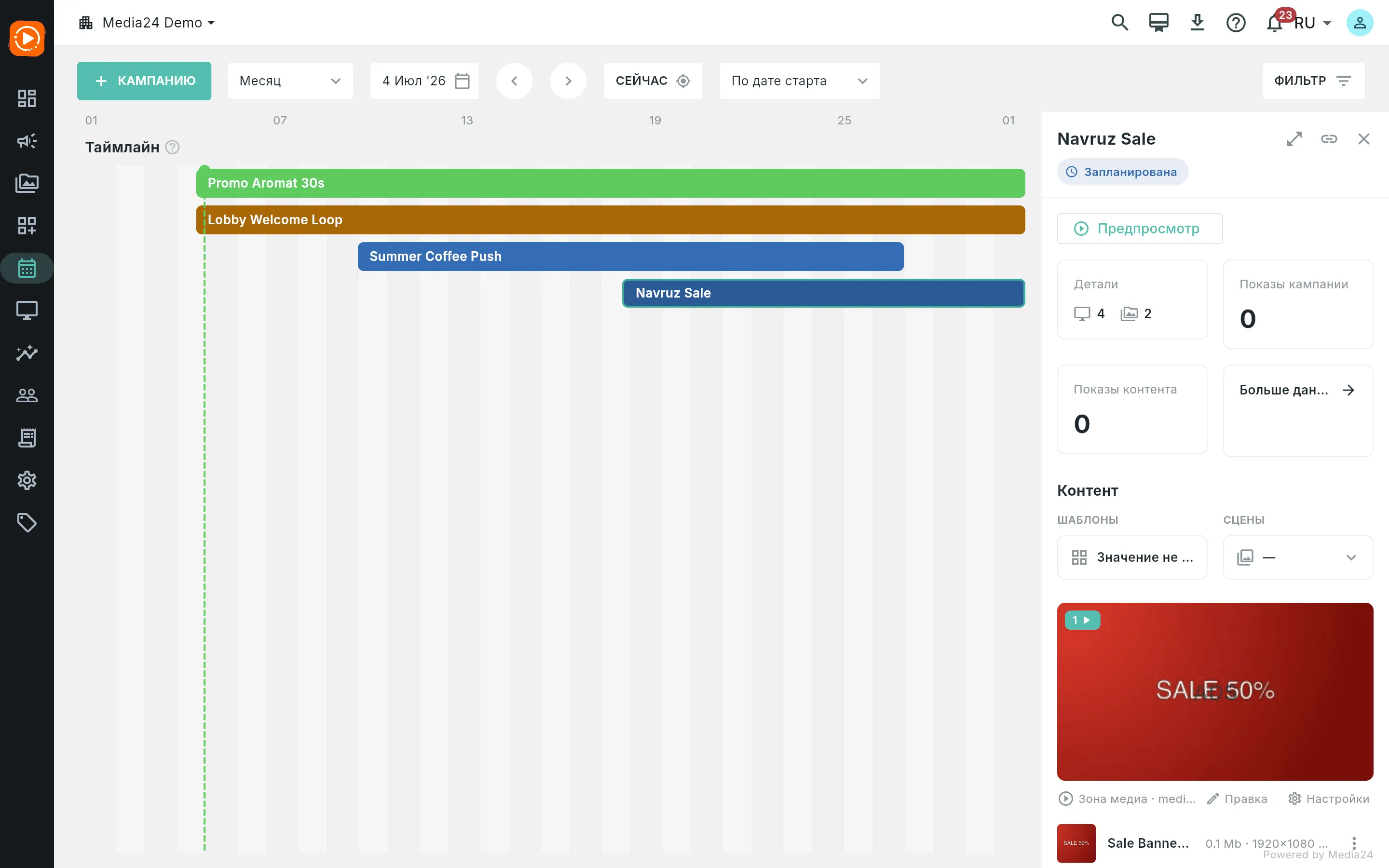Click the Показы кампании card
1389x868 pixels.
[1298, 304]
